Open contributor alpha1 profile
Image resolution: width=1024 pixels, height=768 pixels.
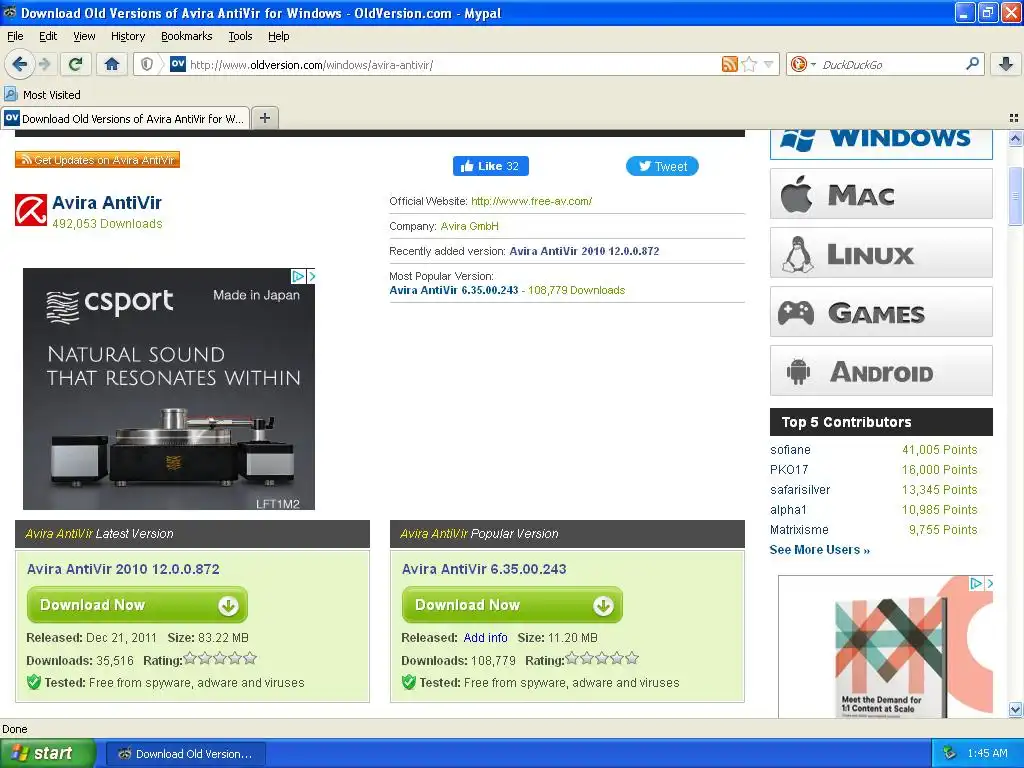coord(788,509)
